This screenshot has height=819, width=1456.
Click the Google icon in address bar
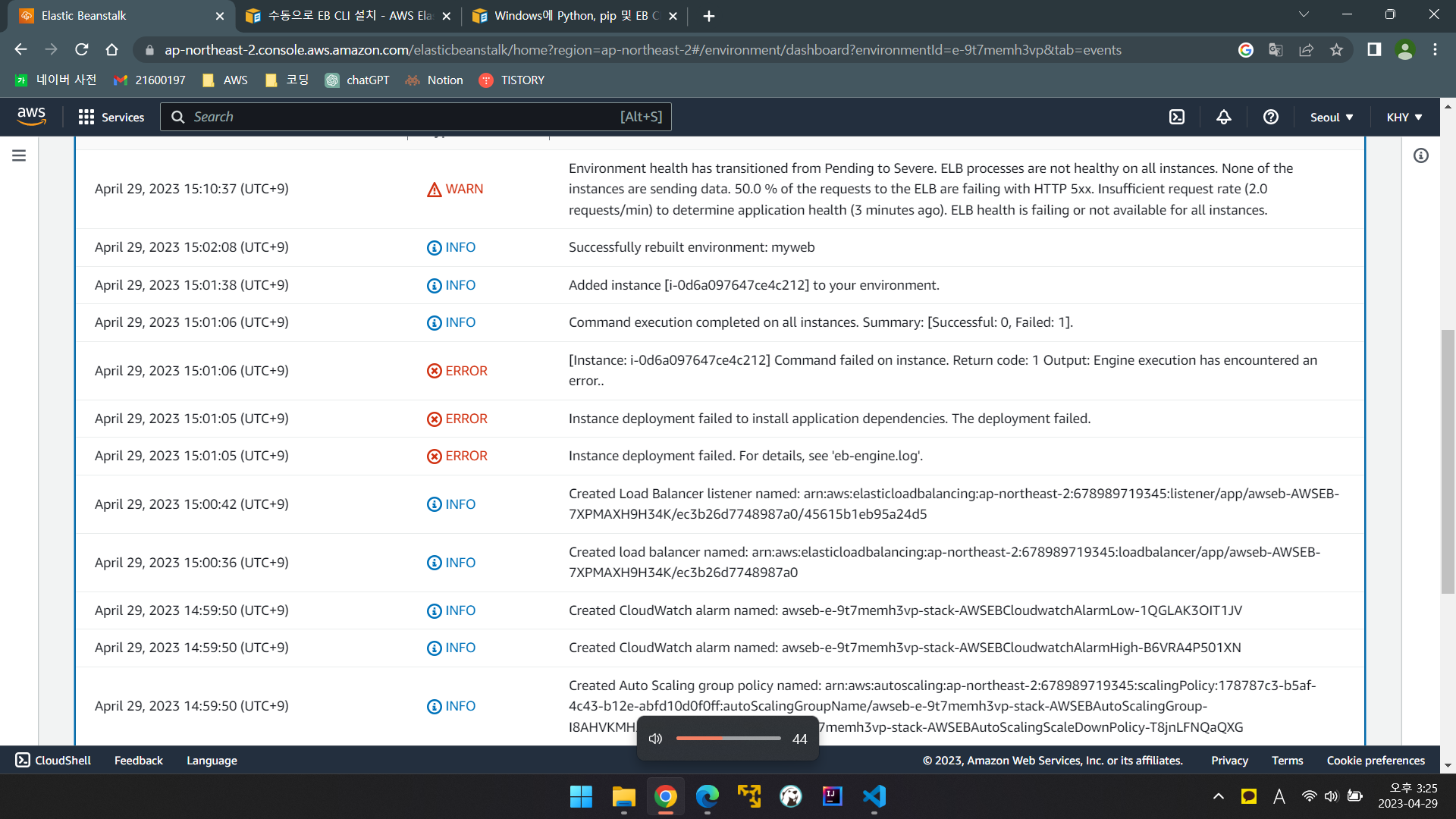(1245, 49)
